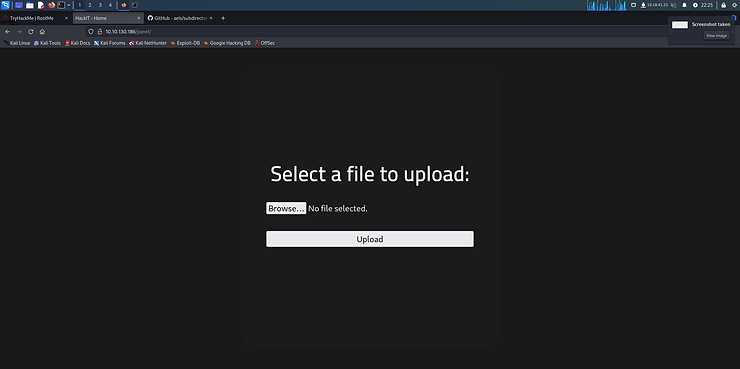
Task: Click the screenshot thumbnail in the notification
Action: 680,25
